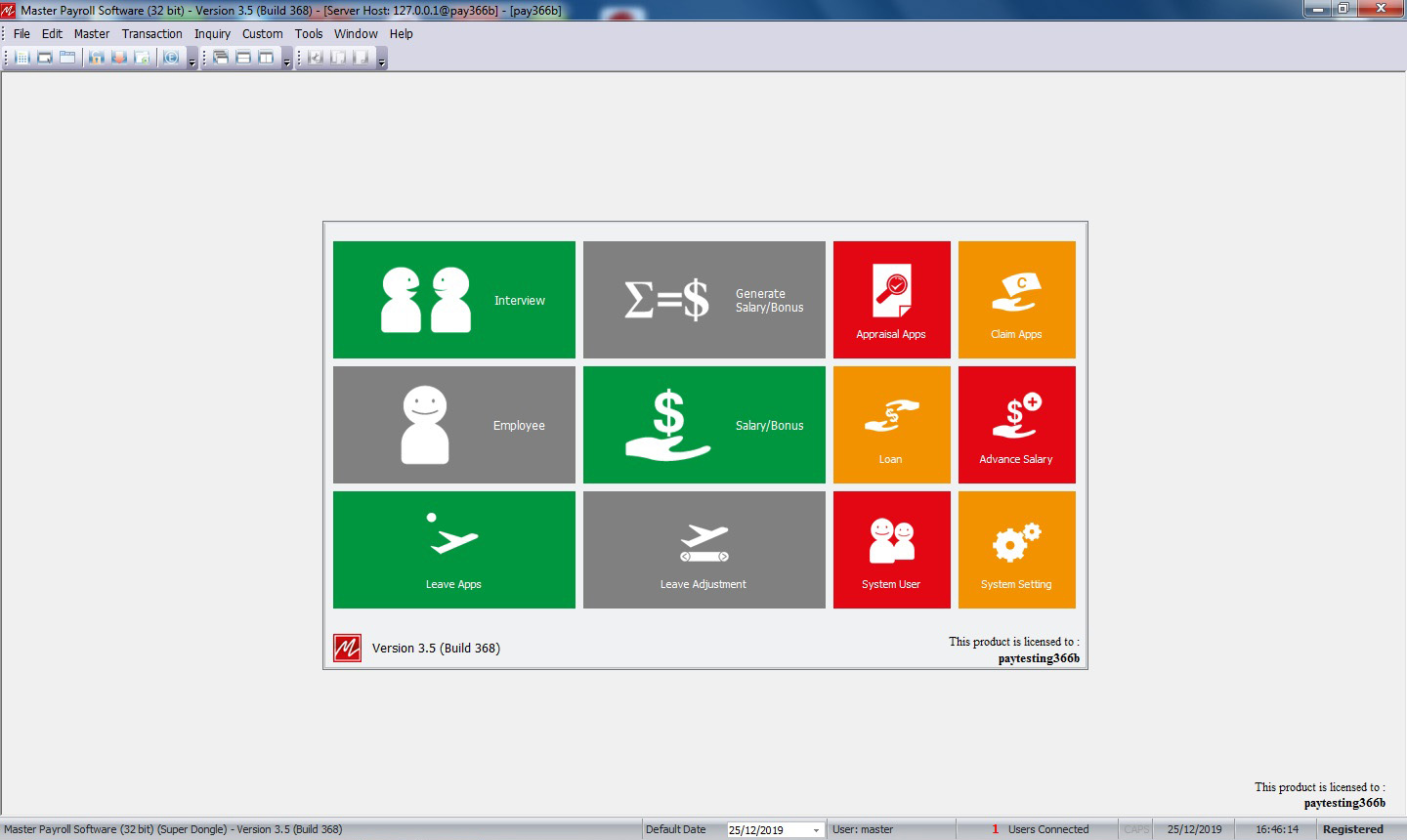1407x840 pixels.
Task: Open the Default Date dropdown arrow
Action: point(816,830)
